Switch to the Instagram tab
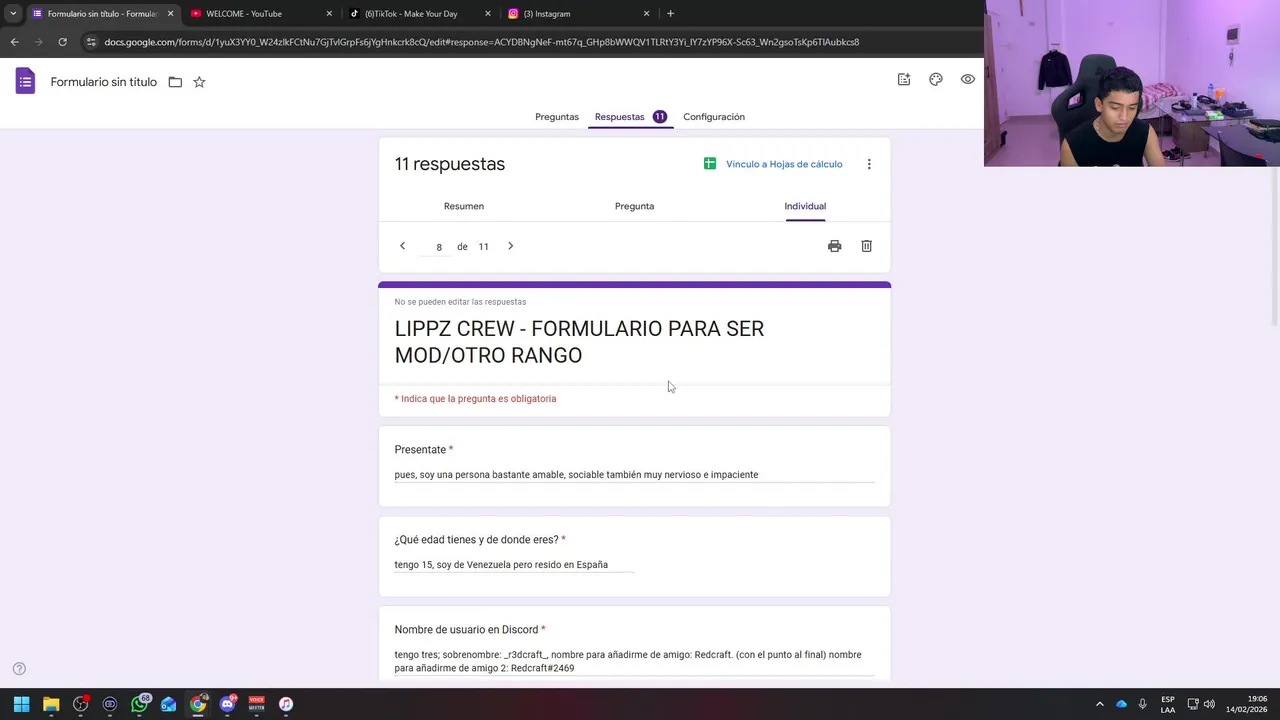The height and width of the screenshot is (720, 1280). click(578, 14)
